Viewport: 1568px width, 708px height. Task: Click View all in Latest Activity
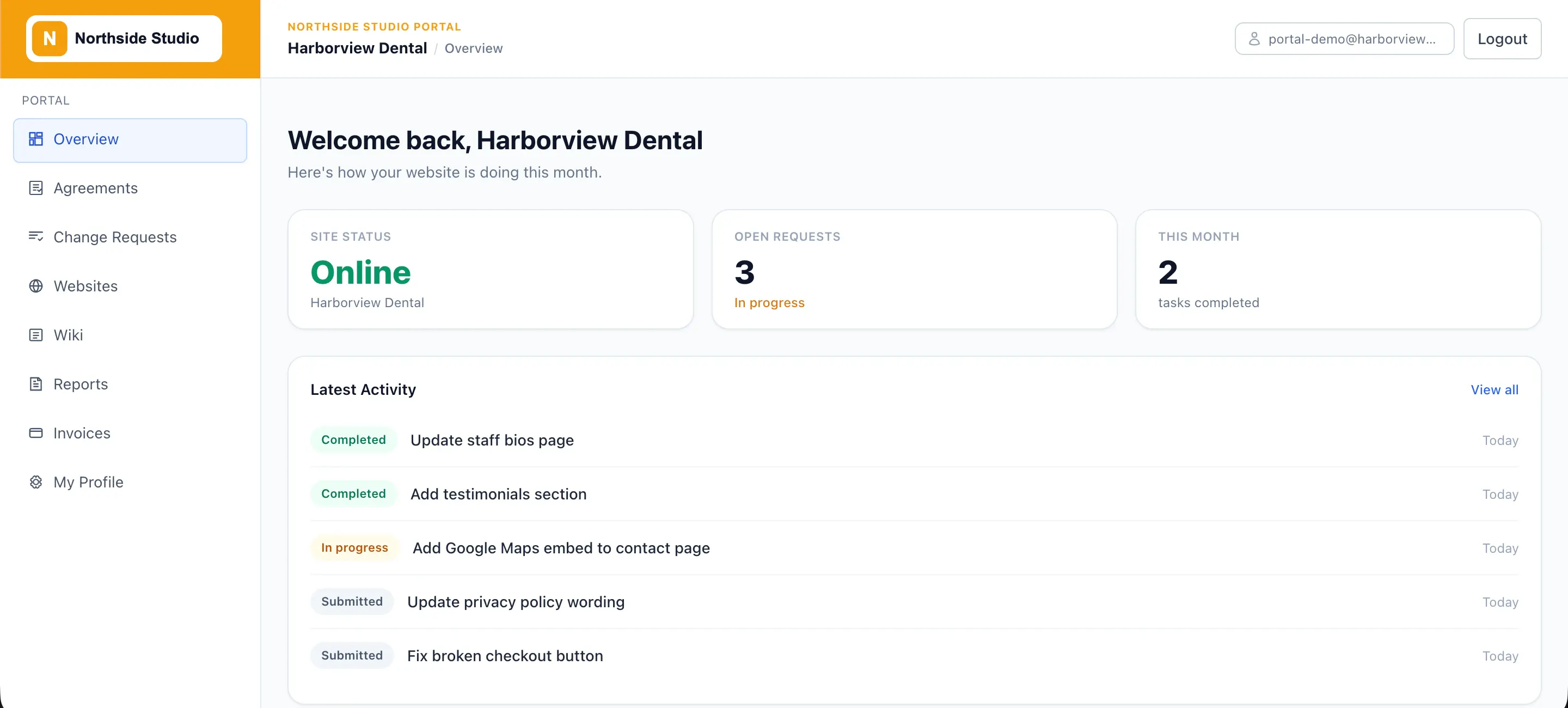point(1494,389)
